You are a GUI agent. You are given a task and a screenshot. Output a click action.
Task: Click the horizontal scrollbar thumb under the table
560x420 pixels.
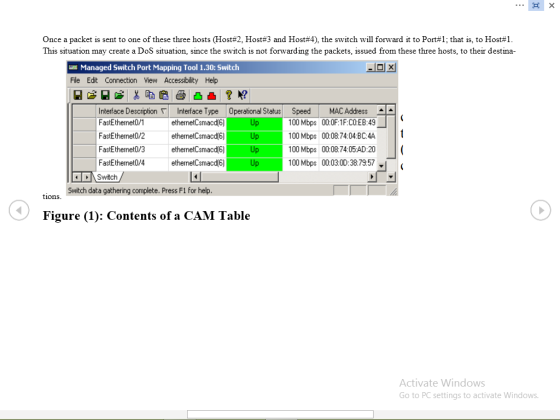(239, 177)
